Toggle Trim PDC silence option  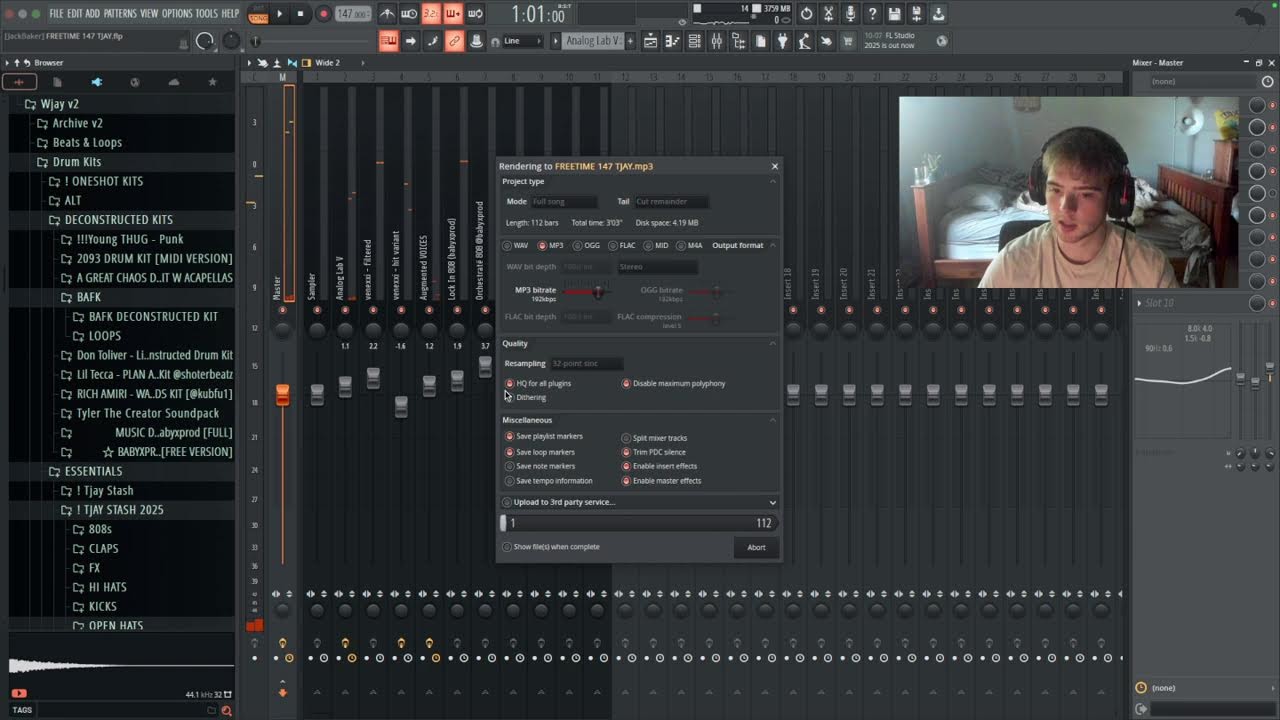click(x=654, y=452)
